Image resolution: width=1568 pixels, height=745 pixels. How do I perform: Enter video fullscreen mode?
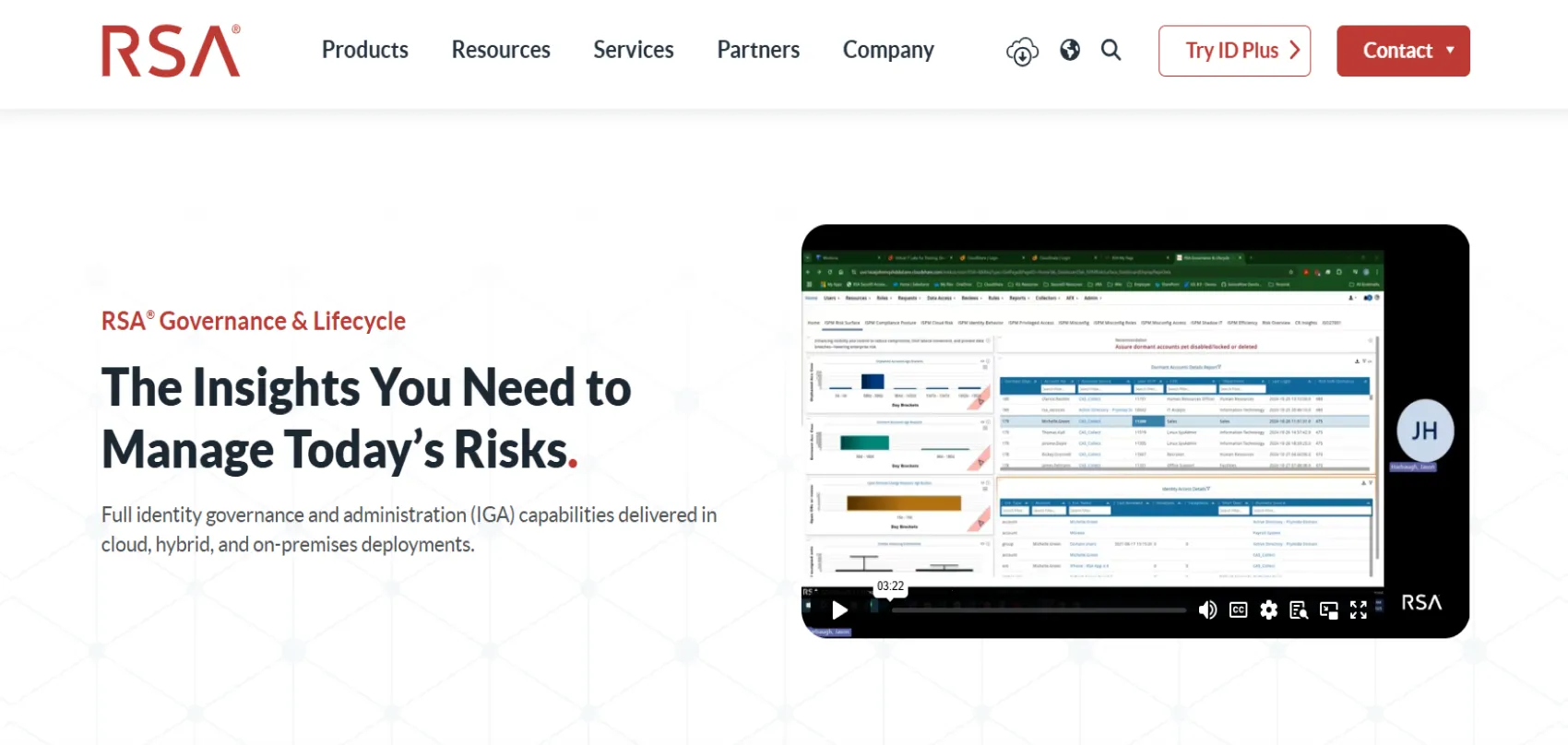click(x=1359, y=610)
